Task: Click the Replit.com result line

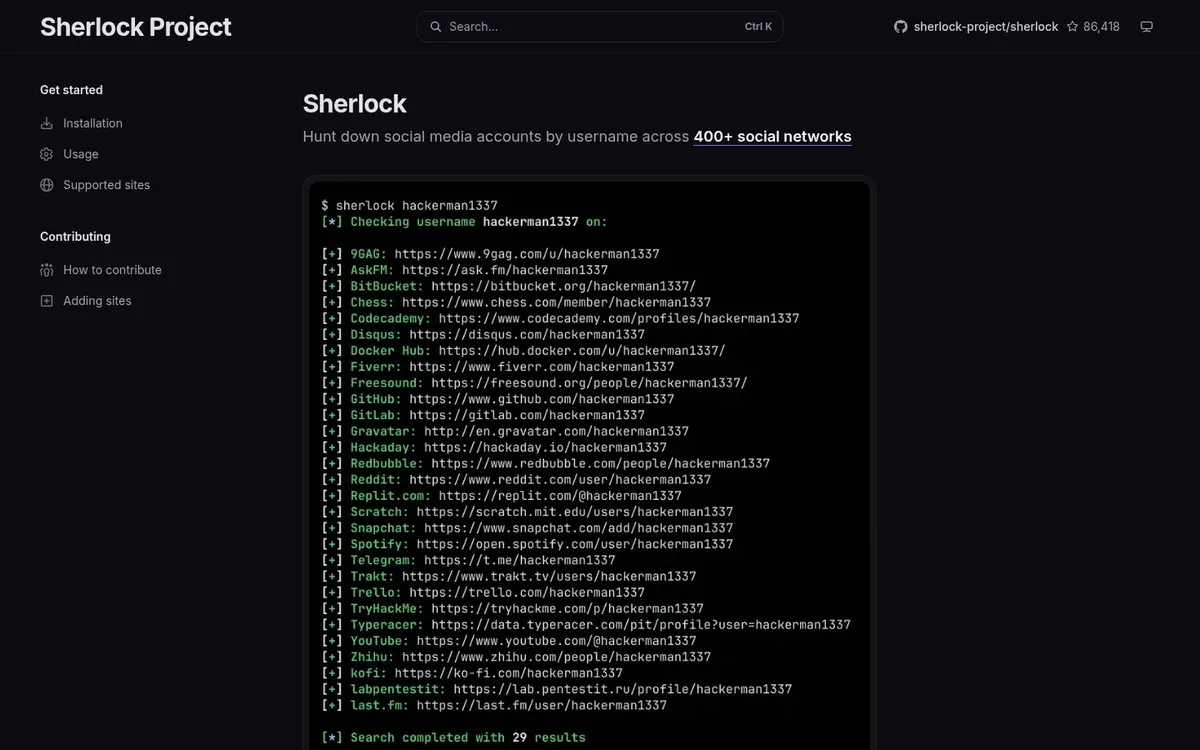Action: [501, 495]
